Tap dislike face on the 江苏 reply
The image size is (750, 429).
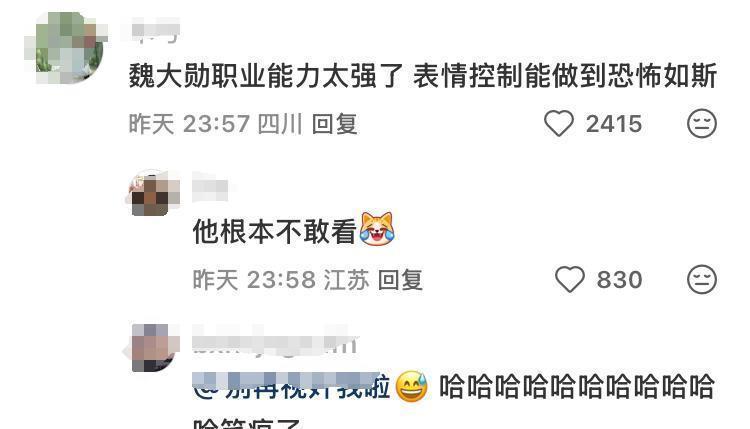pyautogui.click(x=702, y=279)
